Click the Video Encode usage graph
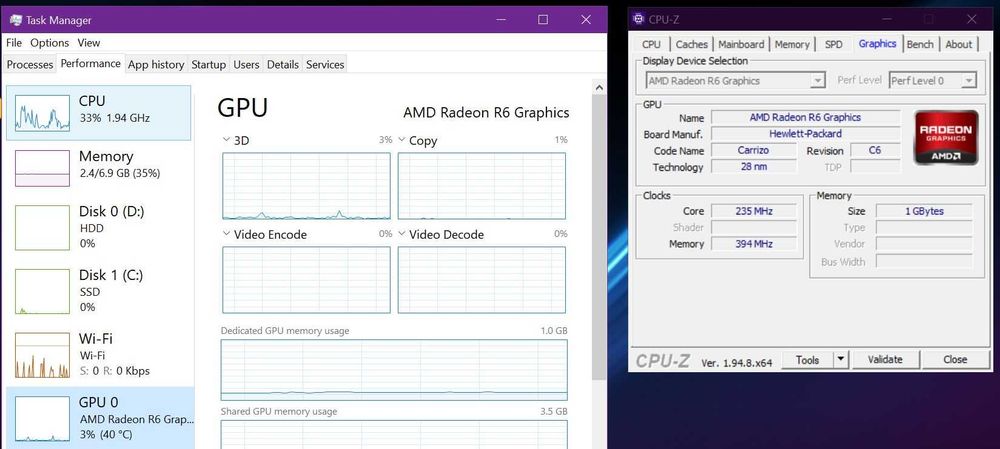 click(x=306, y=280)
